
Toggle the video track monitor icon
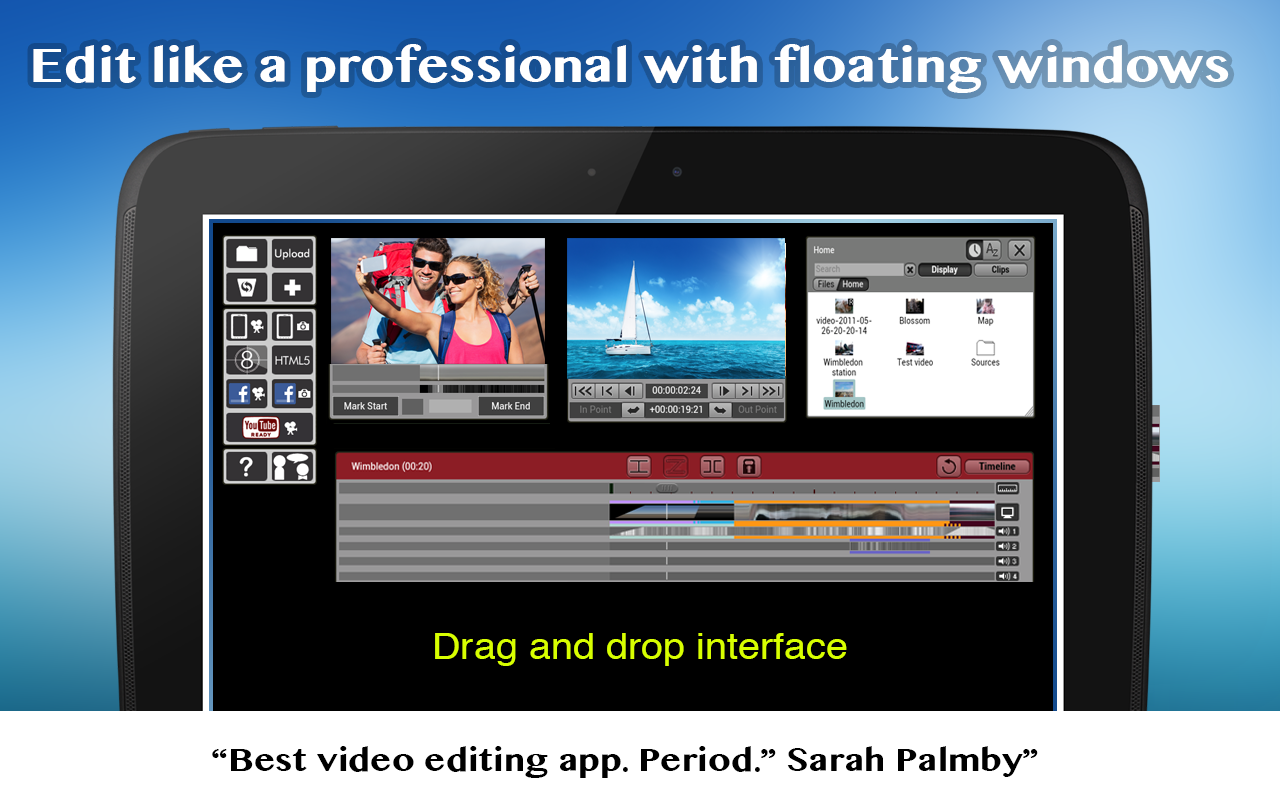pos(1007,512)
